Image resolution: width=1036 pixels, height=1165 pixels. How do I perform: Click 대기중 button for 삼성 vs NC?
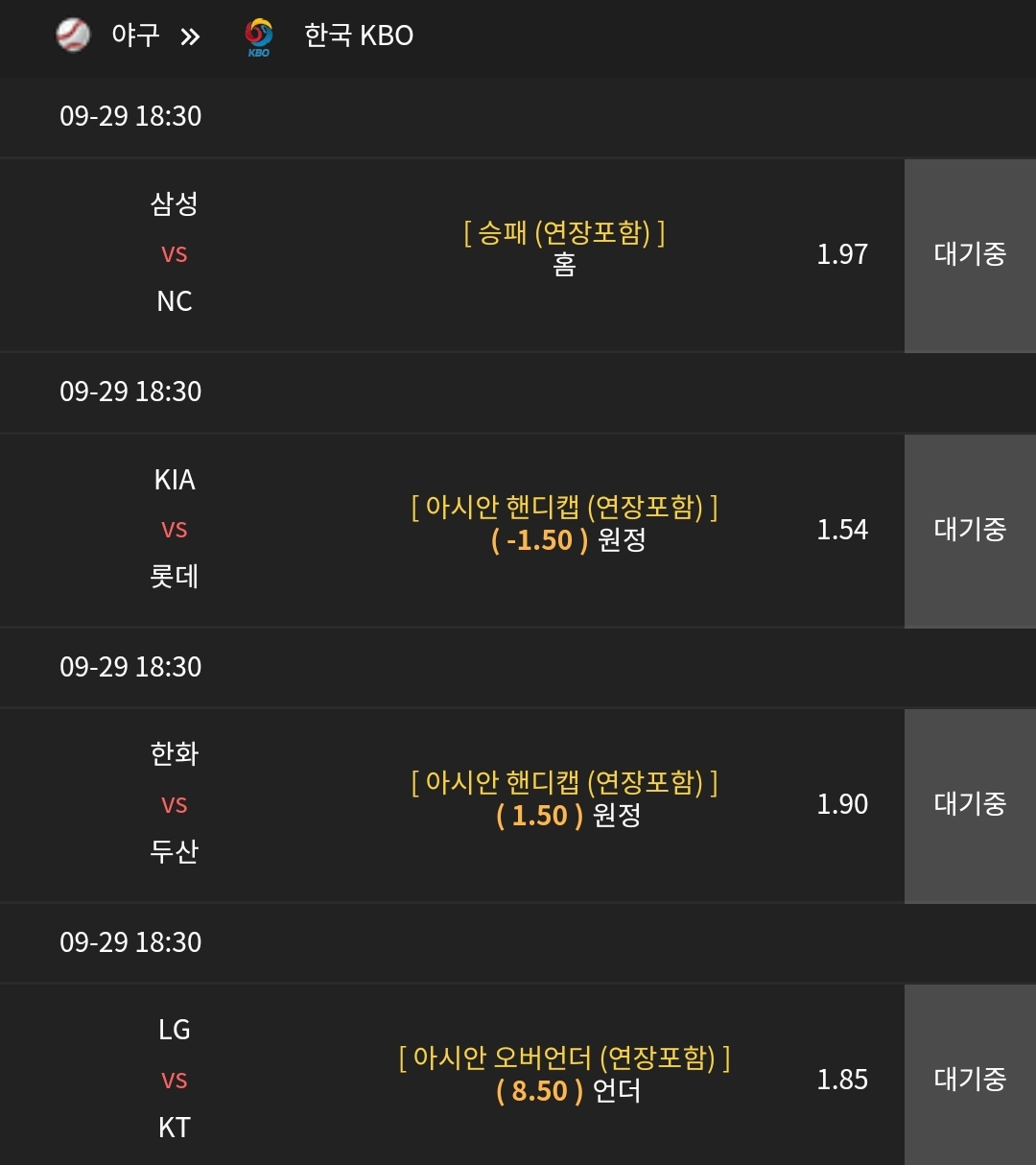coord(970,255)
